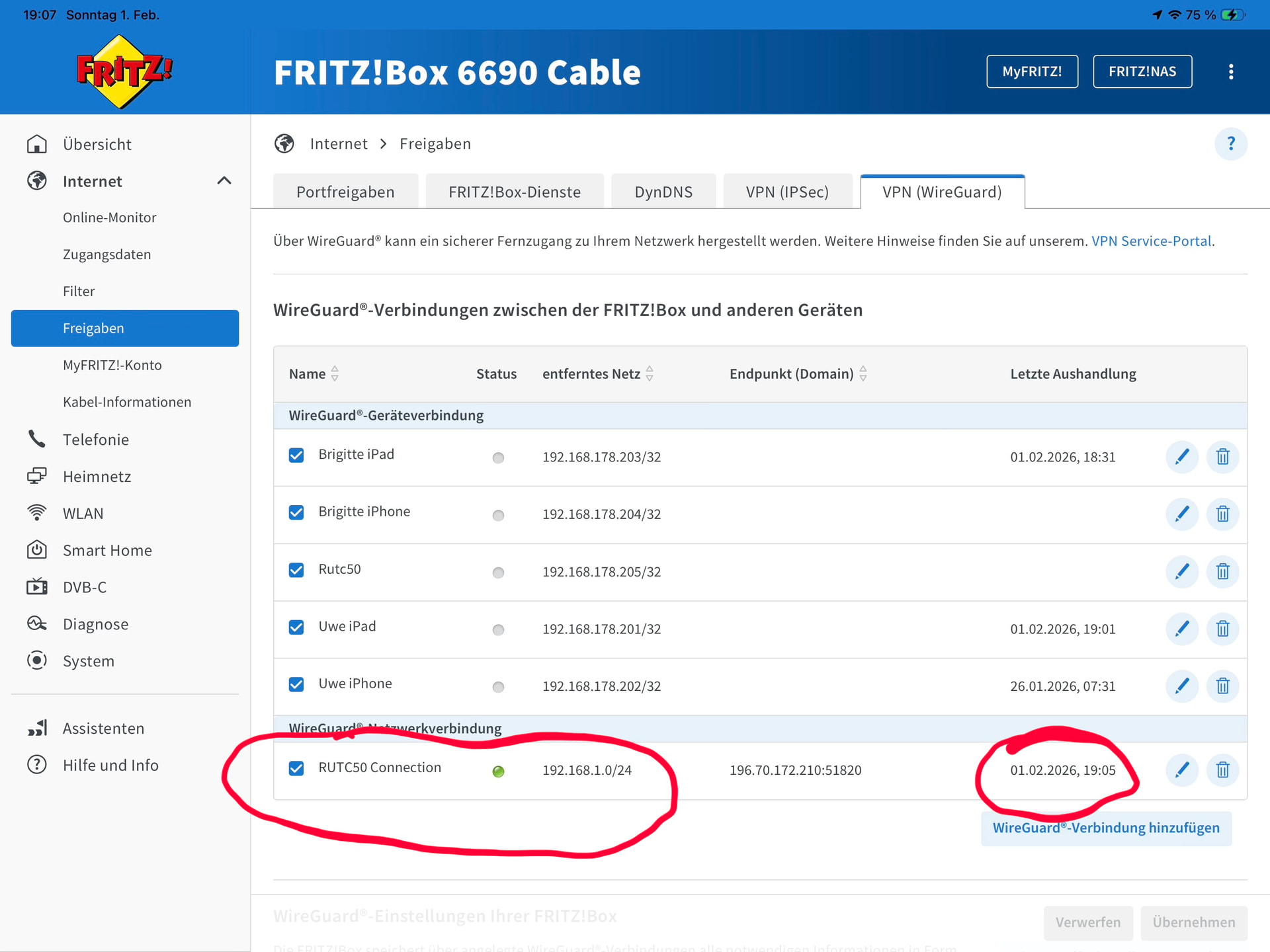This screenshot has width=1270, height=952.
Task: Sort table by Name column arrows
Action: tap(335, 374)
